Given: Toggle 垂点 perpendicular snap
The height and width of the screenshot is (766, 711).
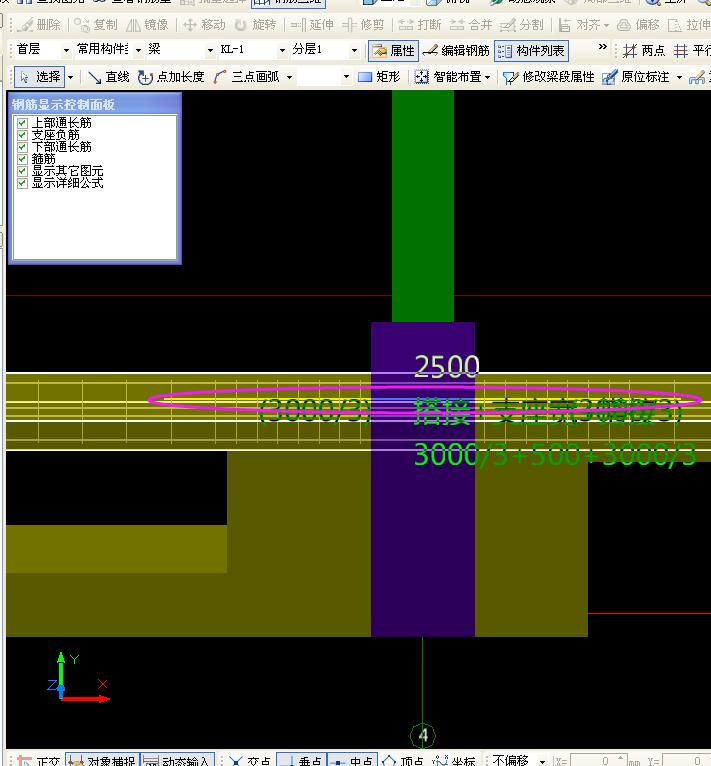Looking at the screenshot, I should [302, 761].
